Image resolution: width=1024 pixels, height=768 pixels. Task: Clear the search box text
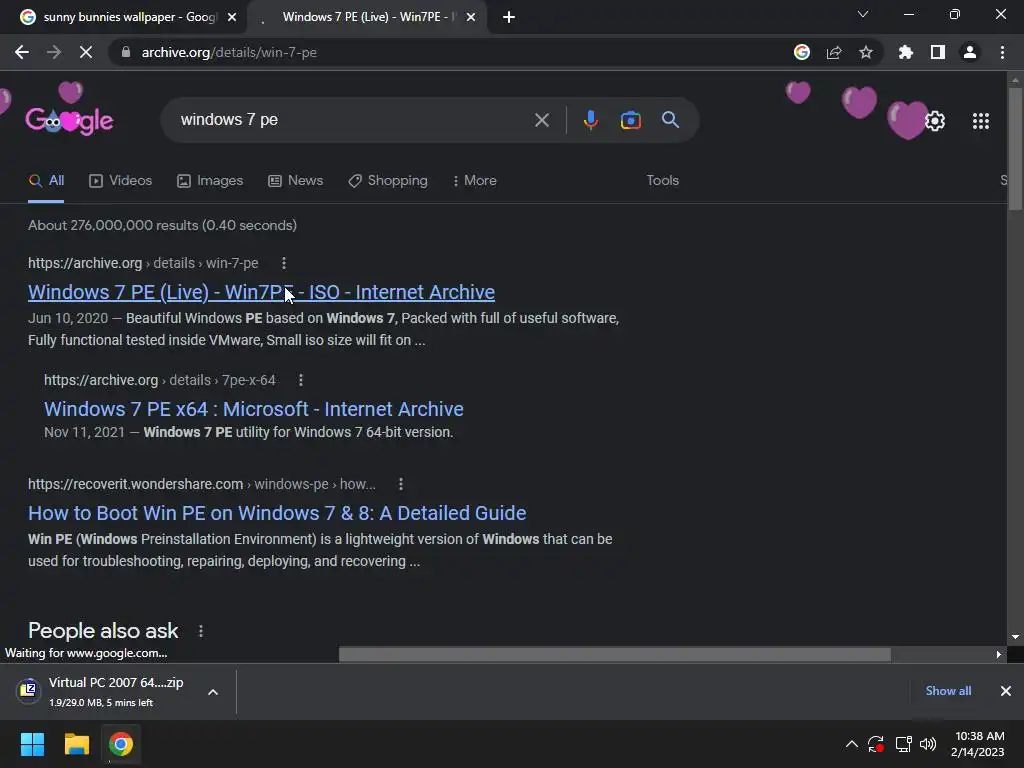[x=541, y=120]
